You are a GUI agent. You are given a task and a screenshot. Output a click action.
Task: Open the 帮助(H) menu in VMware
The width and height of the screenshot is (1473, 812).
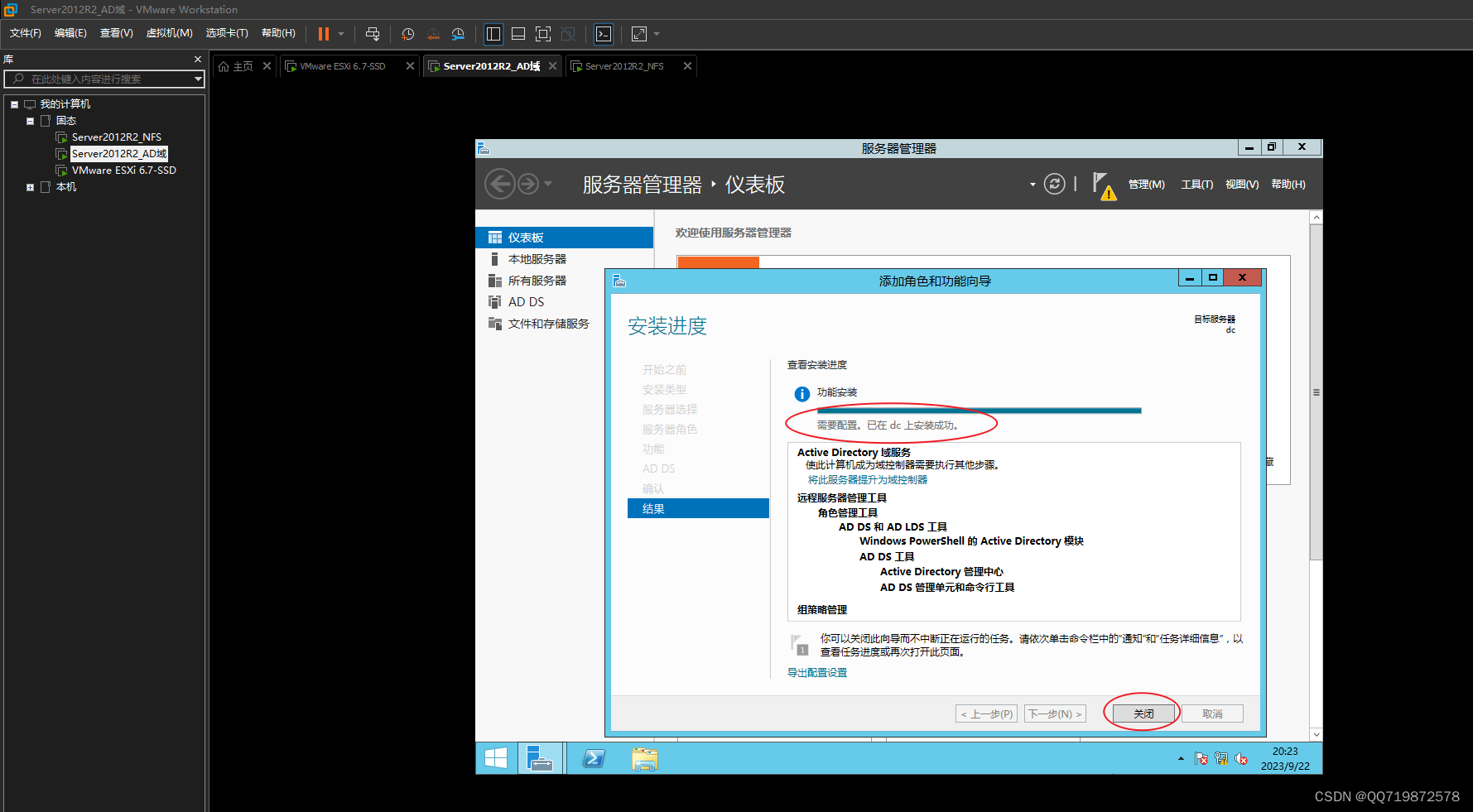278,33
